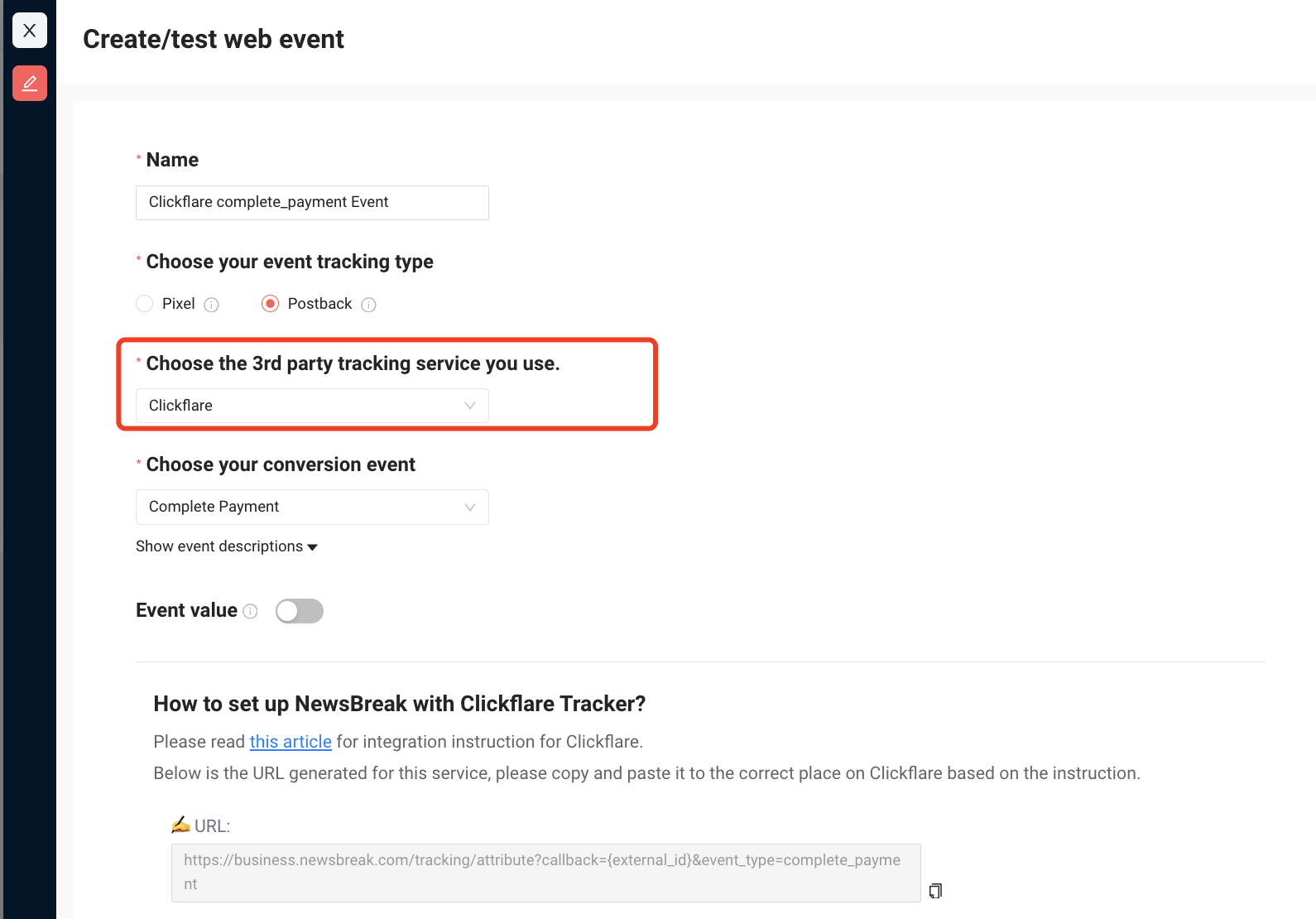
Task: Copy the generated tracking URL
Action: pyautogui.click(x=935, y=891)
